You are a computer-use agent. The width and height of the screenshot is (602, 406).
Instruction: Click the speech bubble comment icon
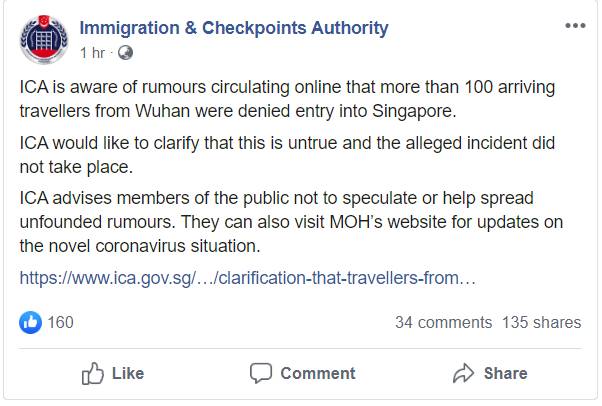click(261, 373)
